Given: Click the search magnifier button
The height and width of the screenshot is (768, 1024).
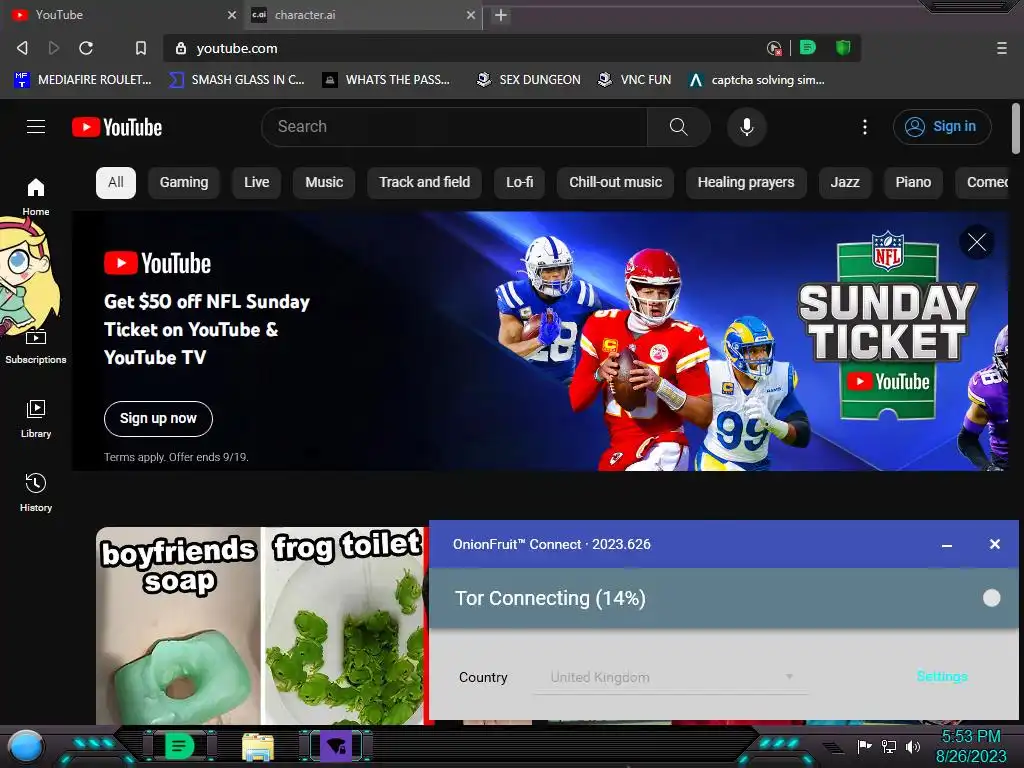Looking at the screenshot, I should point(679,127).
